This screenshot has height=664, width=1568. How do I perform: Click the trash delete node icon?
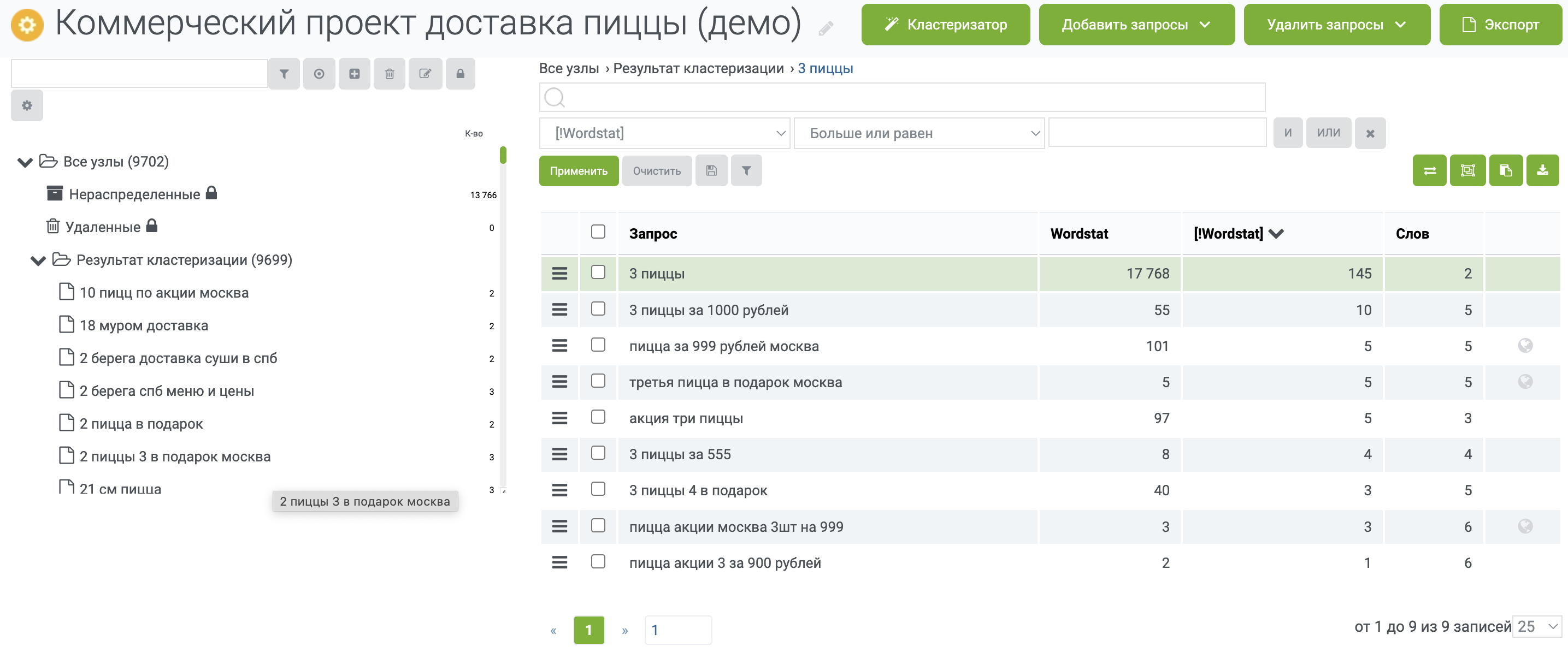click(x=390, y=74)
